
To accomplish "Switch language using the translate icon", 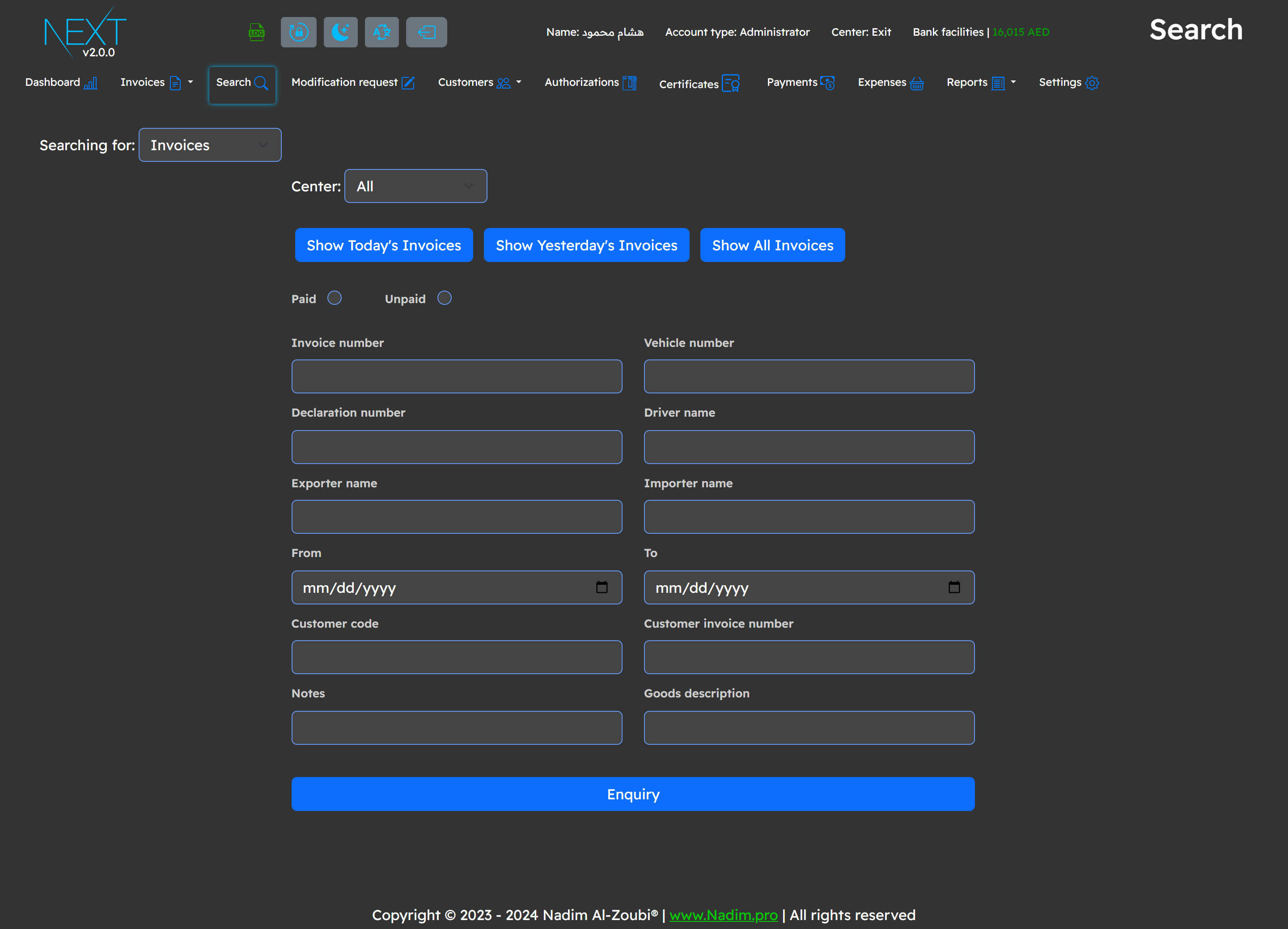I will (x=381, y=32).
